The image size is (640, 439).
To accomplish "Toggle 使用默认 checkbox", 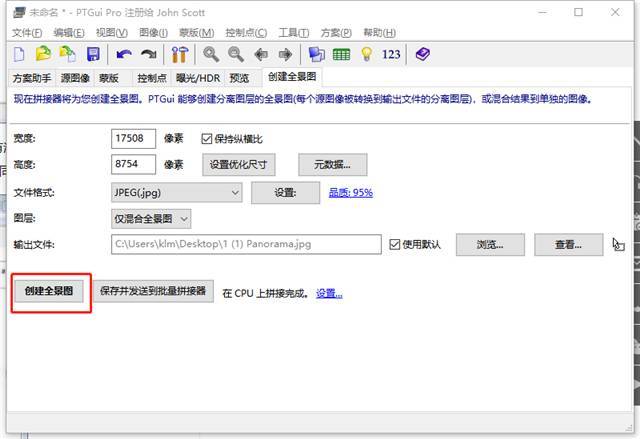I will tap(394, 244).
